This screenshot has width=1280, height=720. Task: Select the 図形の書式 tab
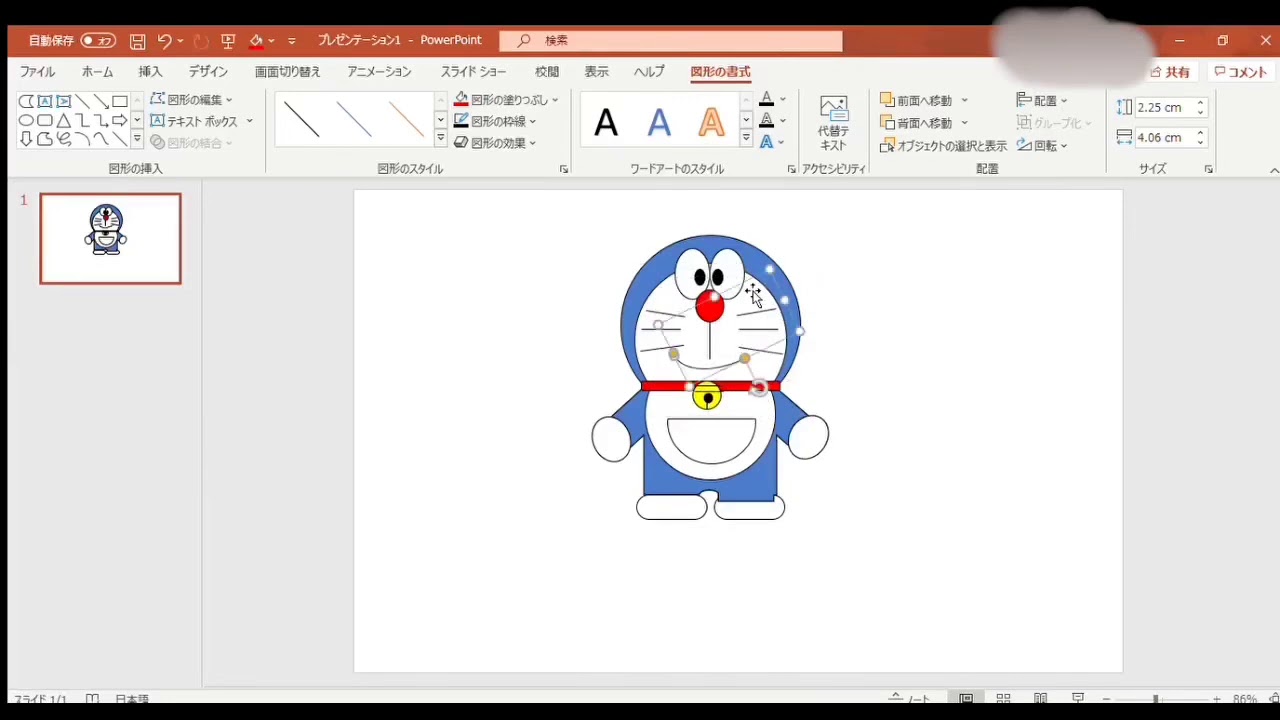[x=720, y=72]
